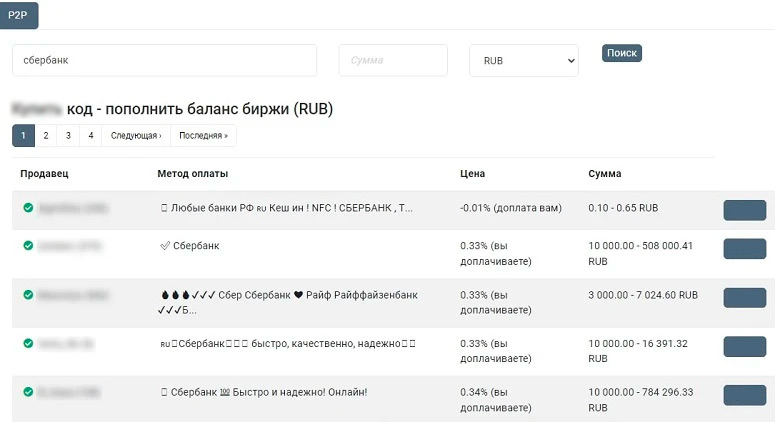The image size is (775, 422).
Task: Switch to the P2P tab
Action: [x=18, y=15]
